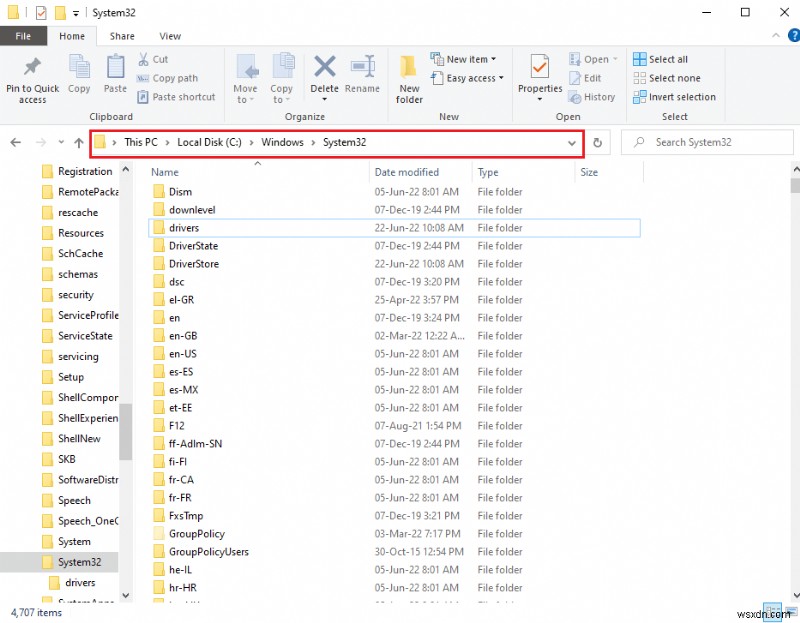Click the Windows breadcrumb segment

[x=282, y=142]
